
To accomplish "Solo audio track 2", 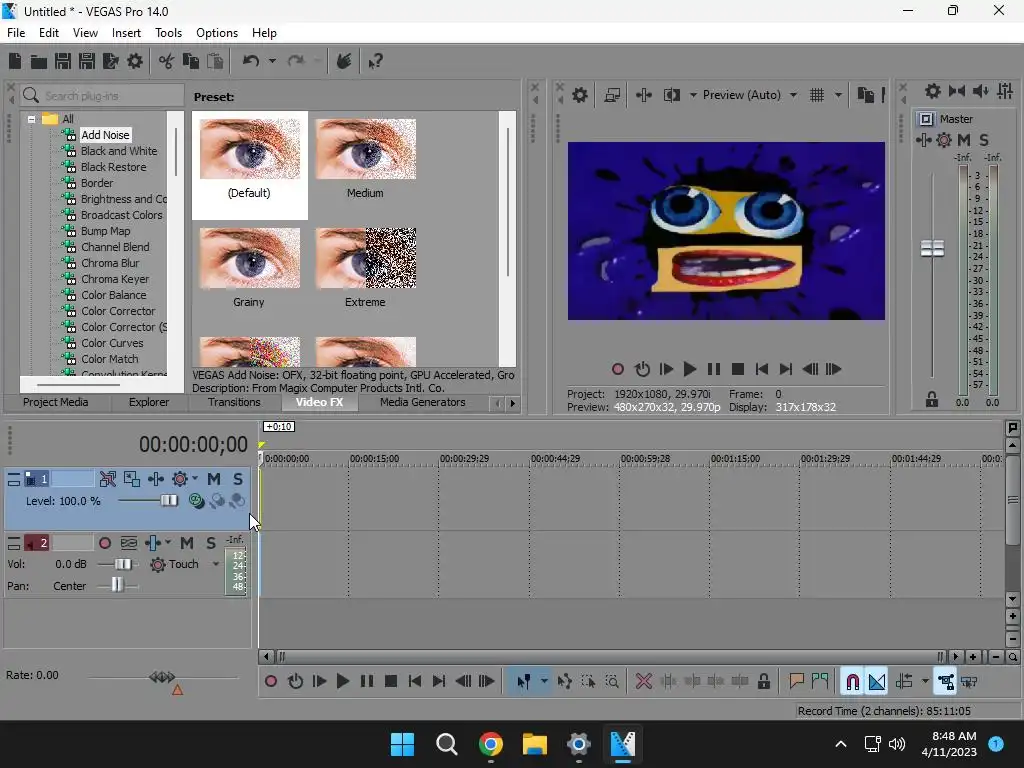I will (211, 543).
